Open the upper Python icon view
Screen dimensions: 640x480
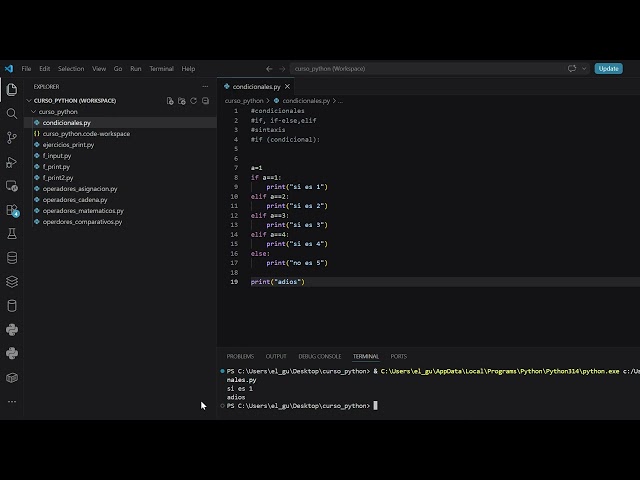point(12,330)
